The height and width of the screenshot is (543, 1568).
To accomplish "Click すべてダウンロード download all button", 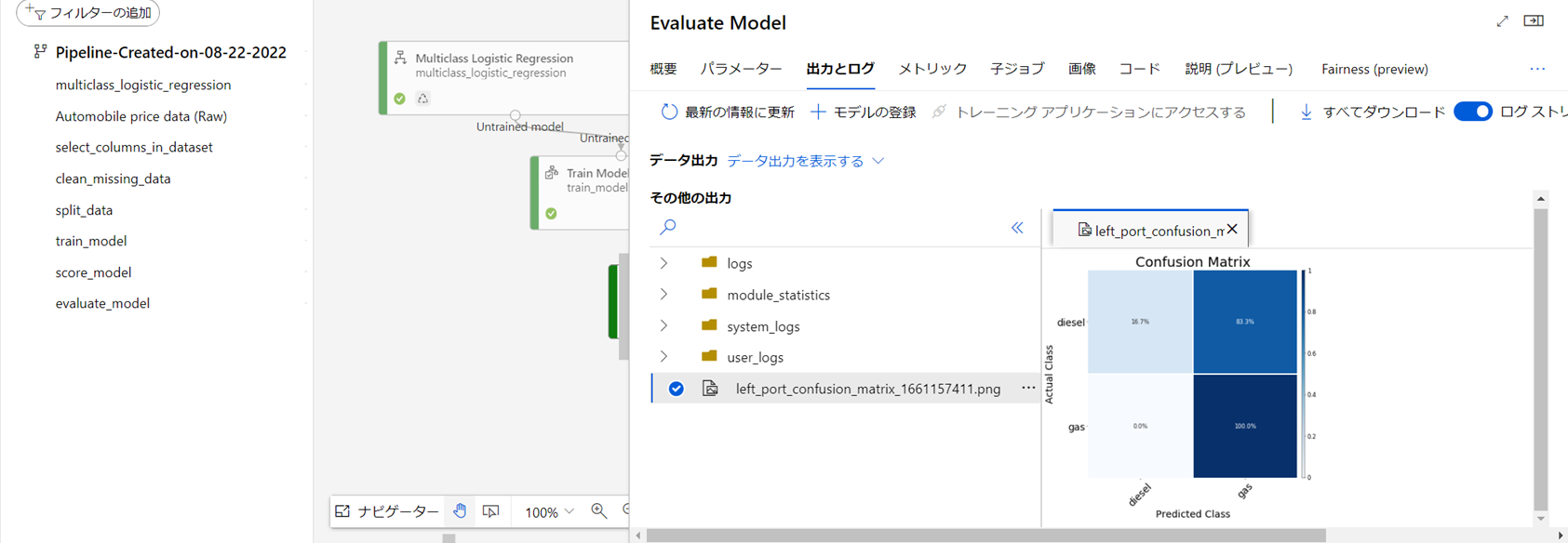I will pos(1372,112).
